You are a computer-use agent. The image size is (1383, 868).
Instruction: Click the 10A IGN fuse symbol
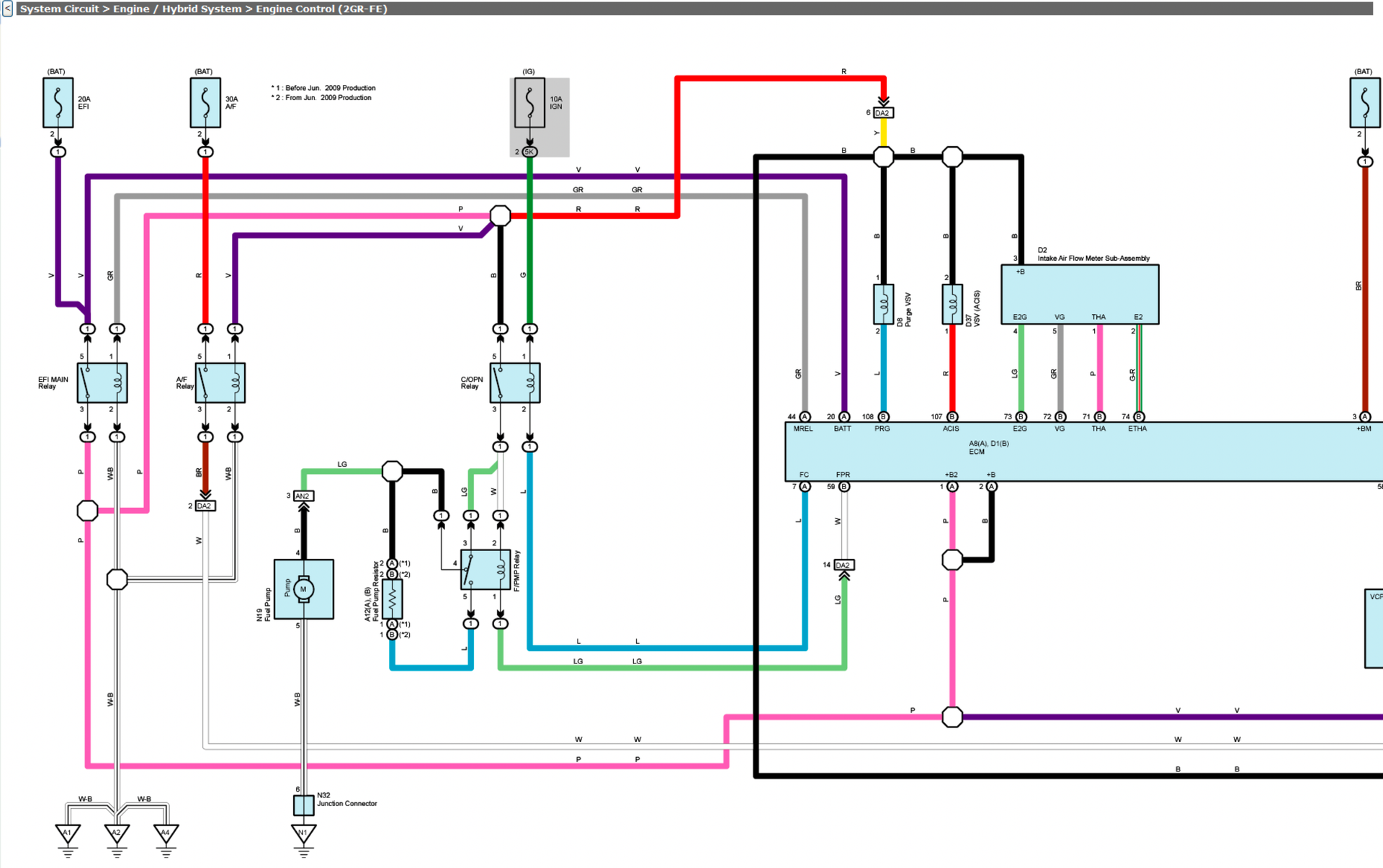(x=529, y=103)
